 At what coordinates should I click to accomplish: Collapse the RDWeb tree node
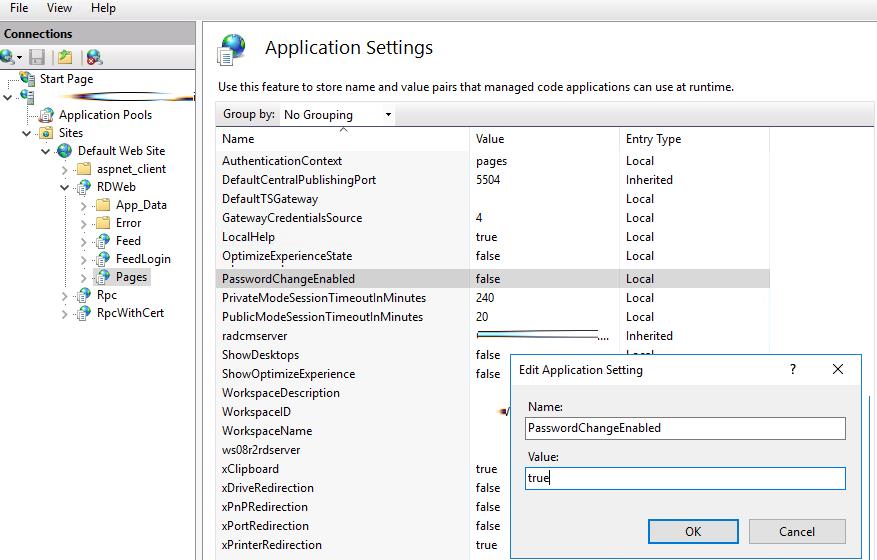65,187
